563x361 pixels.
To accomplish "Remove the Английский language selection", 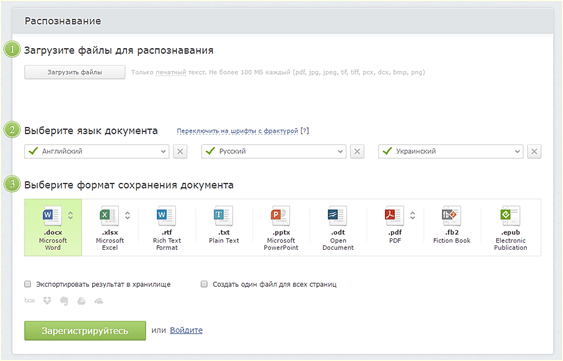I will 180,152.
